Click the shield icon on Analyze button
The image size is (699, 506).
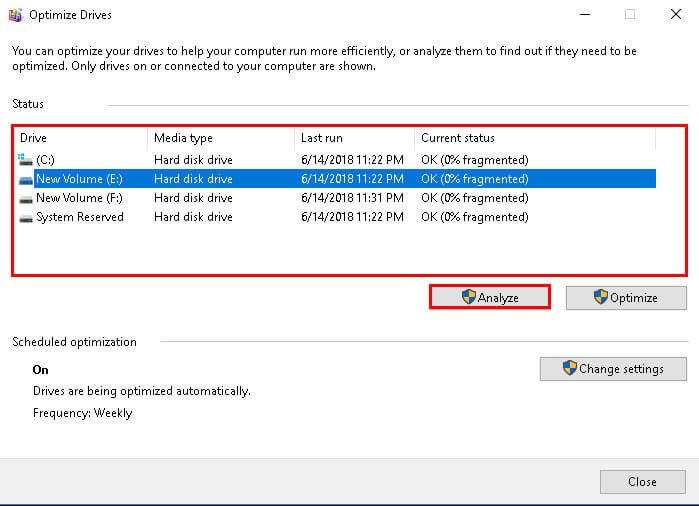click(468, 297)
